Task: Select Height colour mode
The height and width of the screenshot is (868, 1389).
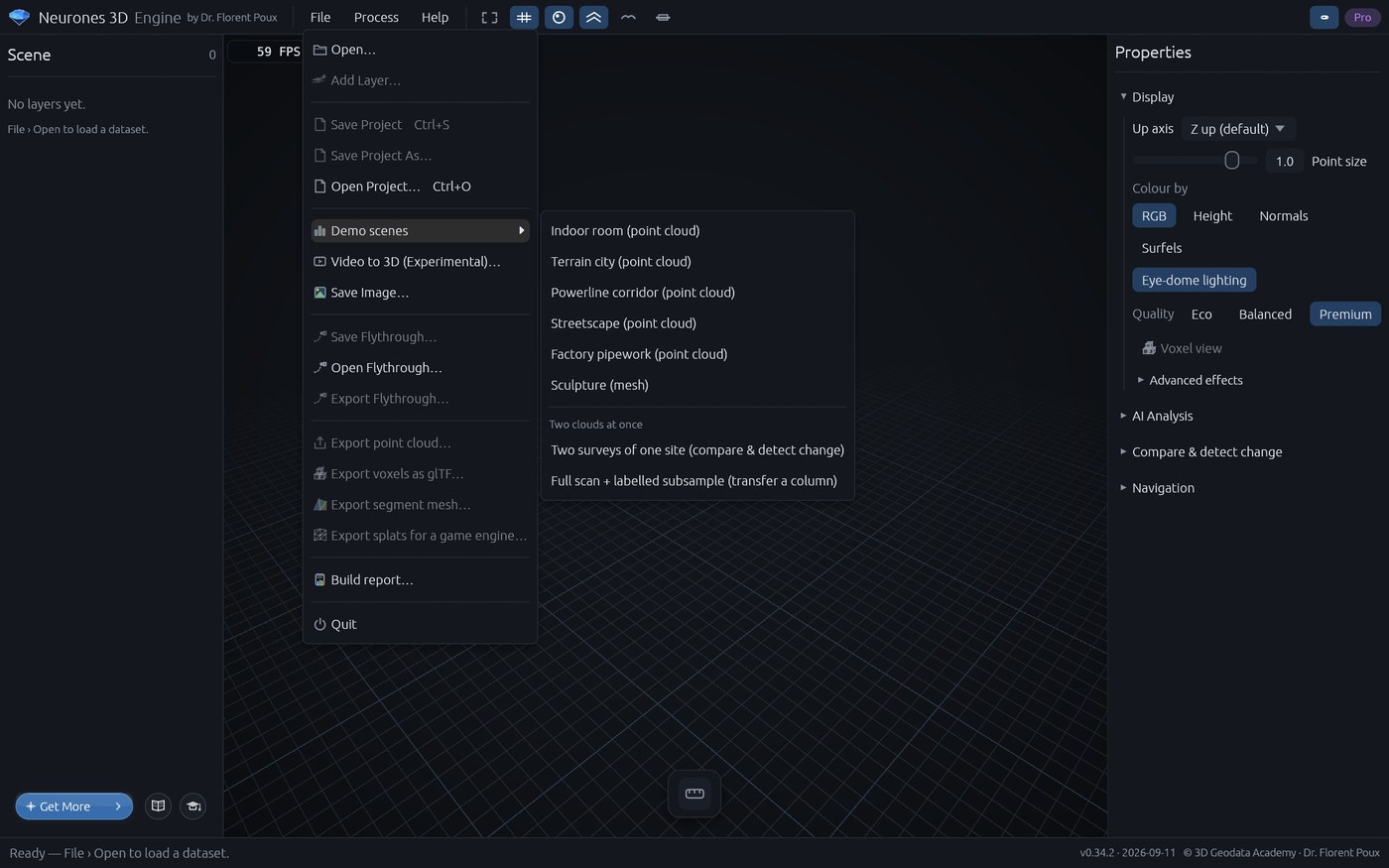Action: coord(1212,215)
